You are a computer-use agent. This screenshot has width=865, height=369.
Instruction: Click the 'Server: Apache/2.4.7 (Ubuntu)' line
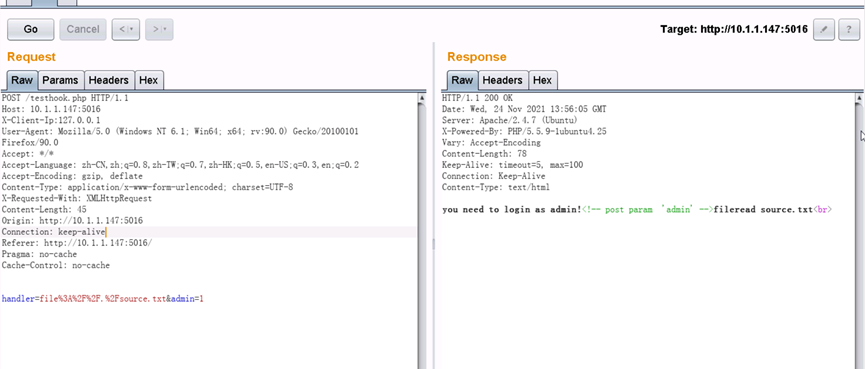click(510, 120)
